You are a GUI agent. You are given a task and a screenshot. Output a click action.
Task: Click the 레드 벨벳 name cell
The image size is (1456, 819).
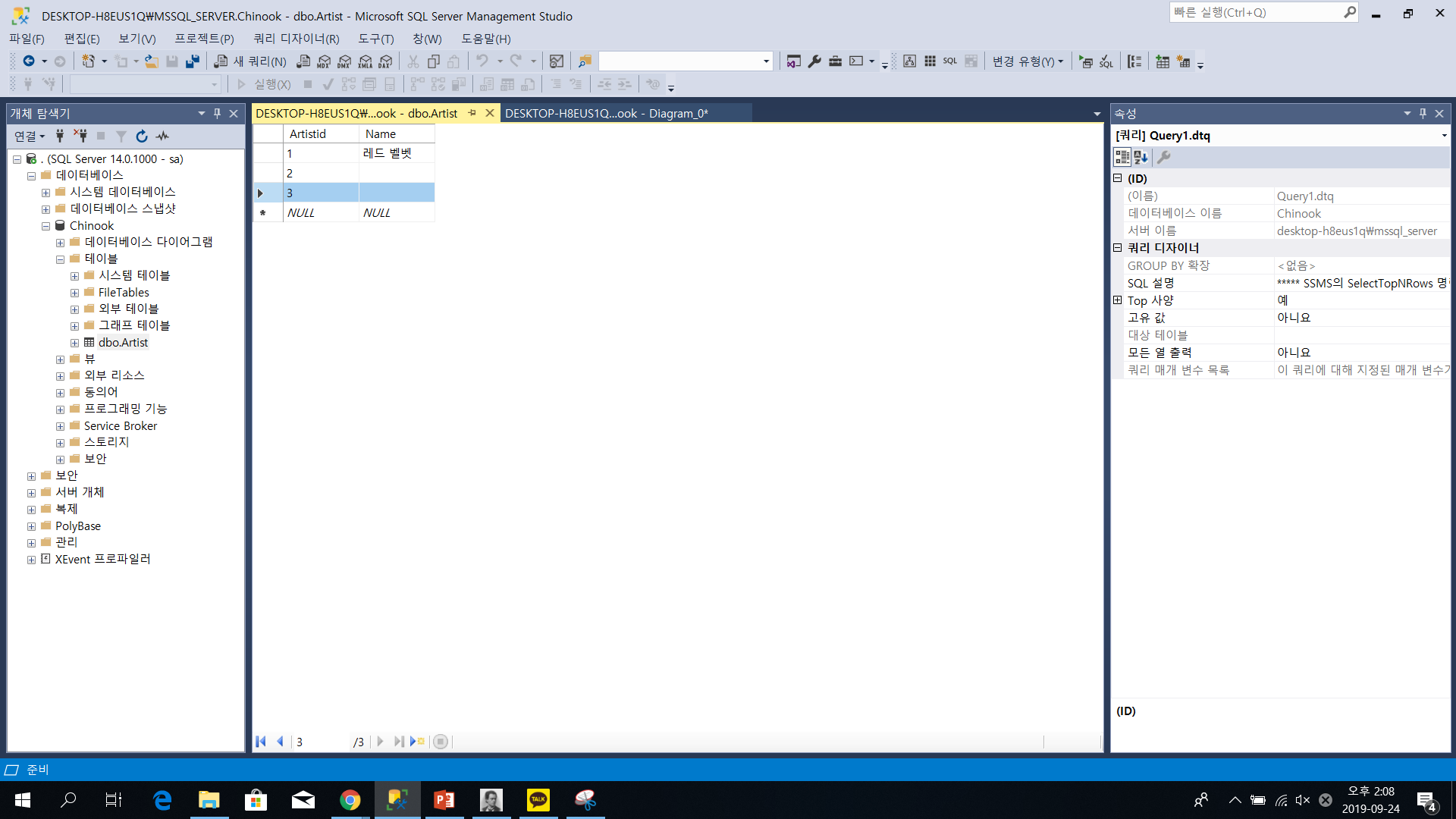click(x=397, y=153)
